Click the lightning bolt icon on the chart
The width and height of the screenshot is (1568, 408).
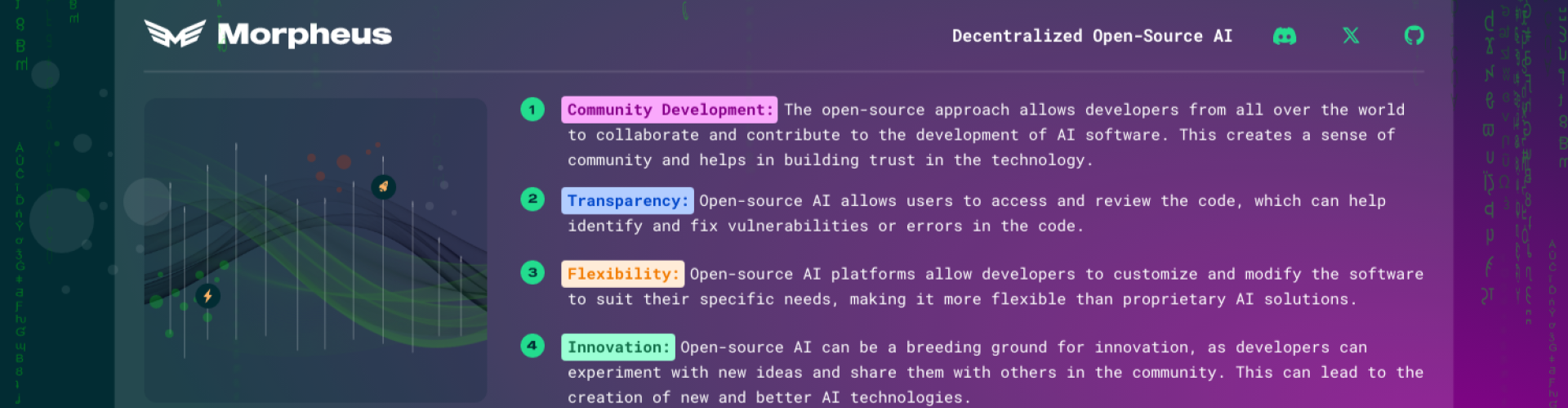click(207, 296)
